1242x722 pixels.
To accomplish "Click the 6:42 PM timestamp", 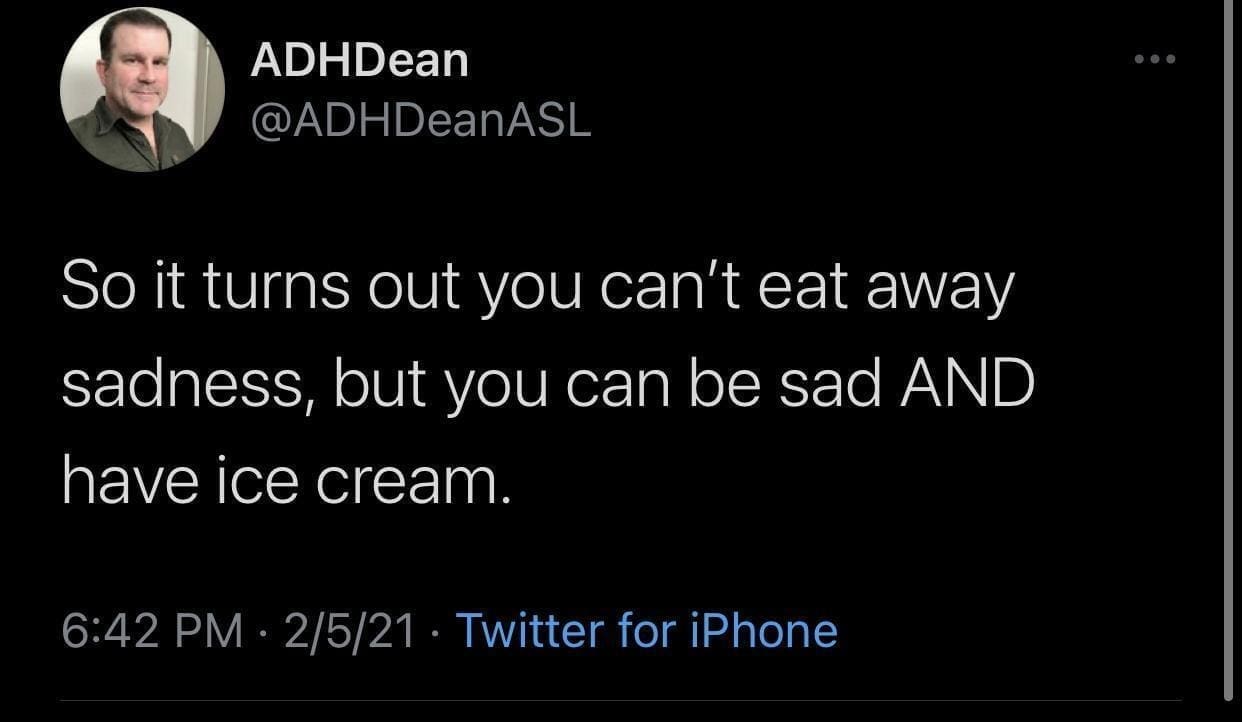I will click(x=152, y=631).
